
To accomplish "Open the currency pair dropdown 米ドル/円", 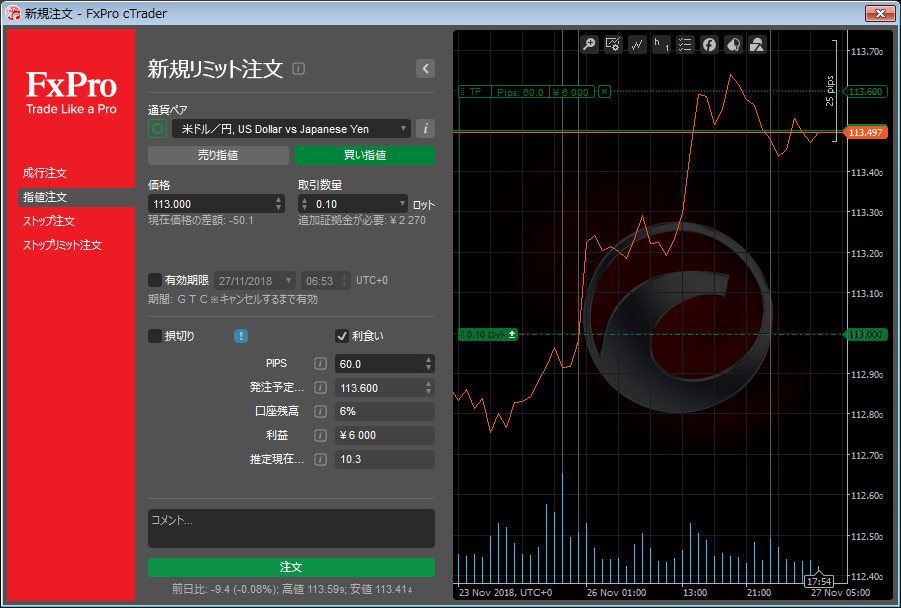I will point(291,129).
